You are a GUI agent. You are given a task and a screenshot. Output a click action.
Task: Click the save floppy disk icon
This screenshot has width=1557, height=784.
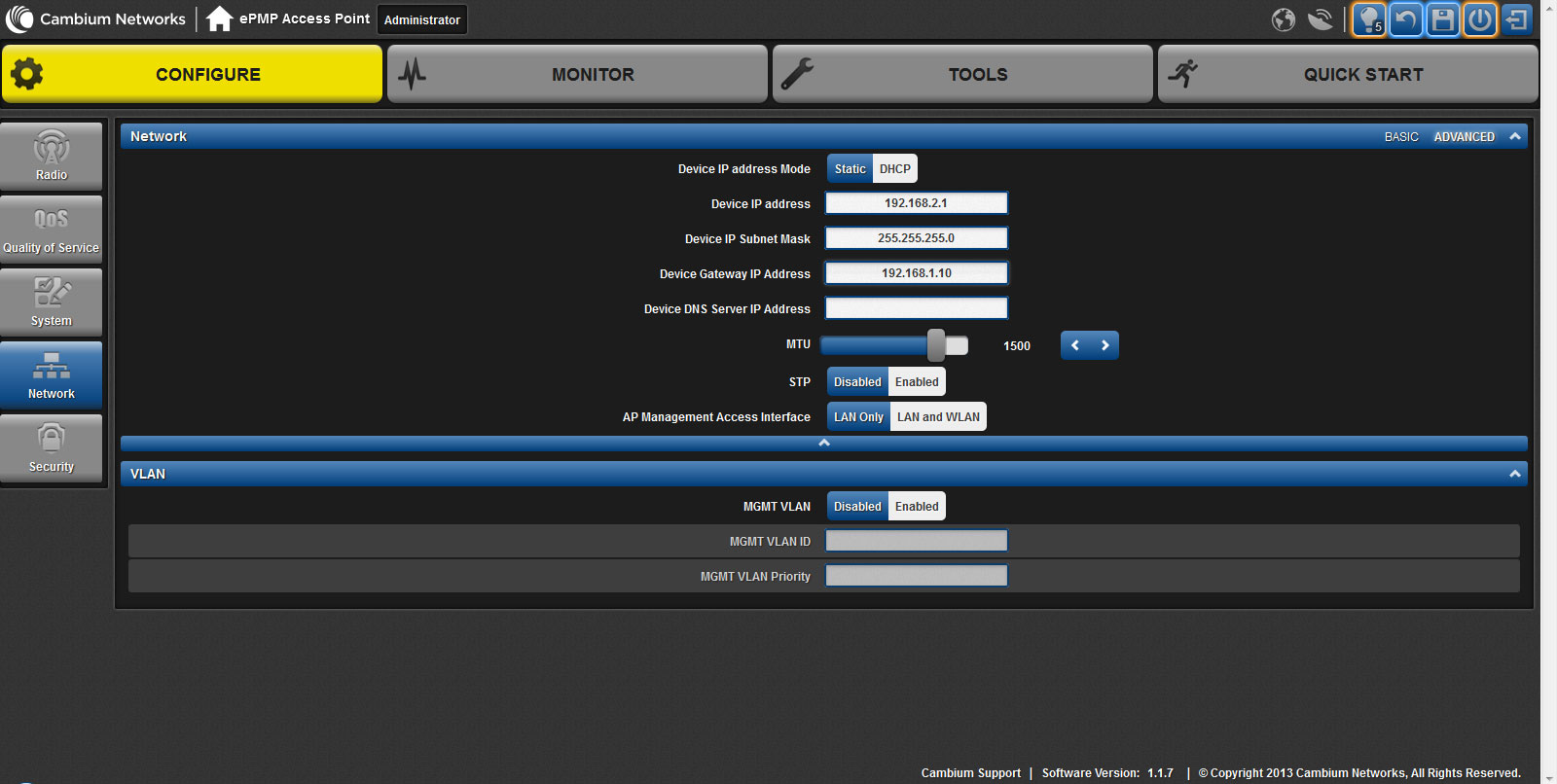1443,19
